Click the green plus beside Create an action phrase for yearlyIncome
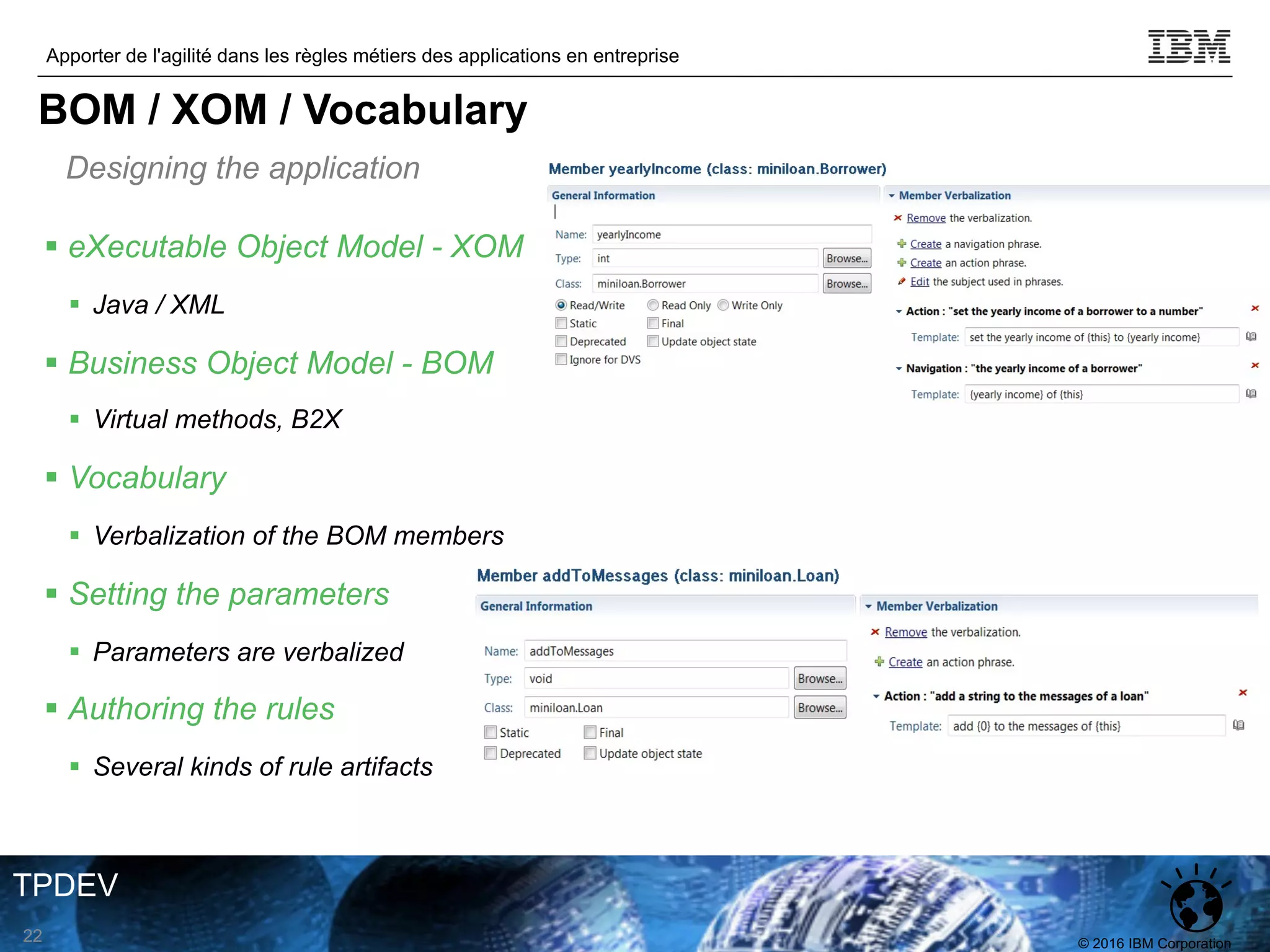This screenshot has height=952, width=1270. pyautogui.click(x=902, y=262)
